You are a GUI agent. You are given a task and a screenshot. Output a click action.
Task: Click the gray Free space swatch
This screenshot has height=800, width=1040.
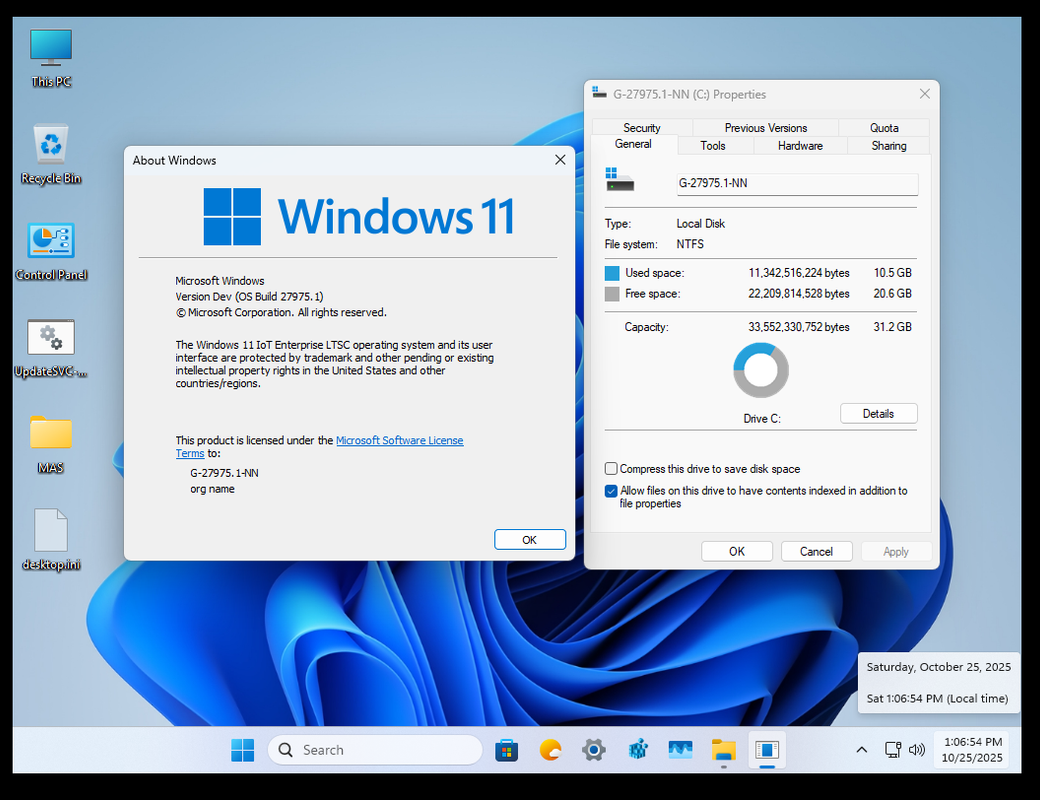coord(612,294)
